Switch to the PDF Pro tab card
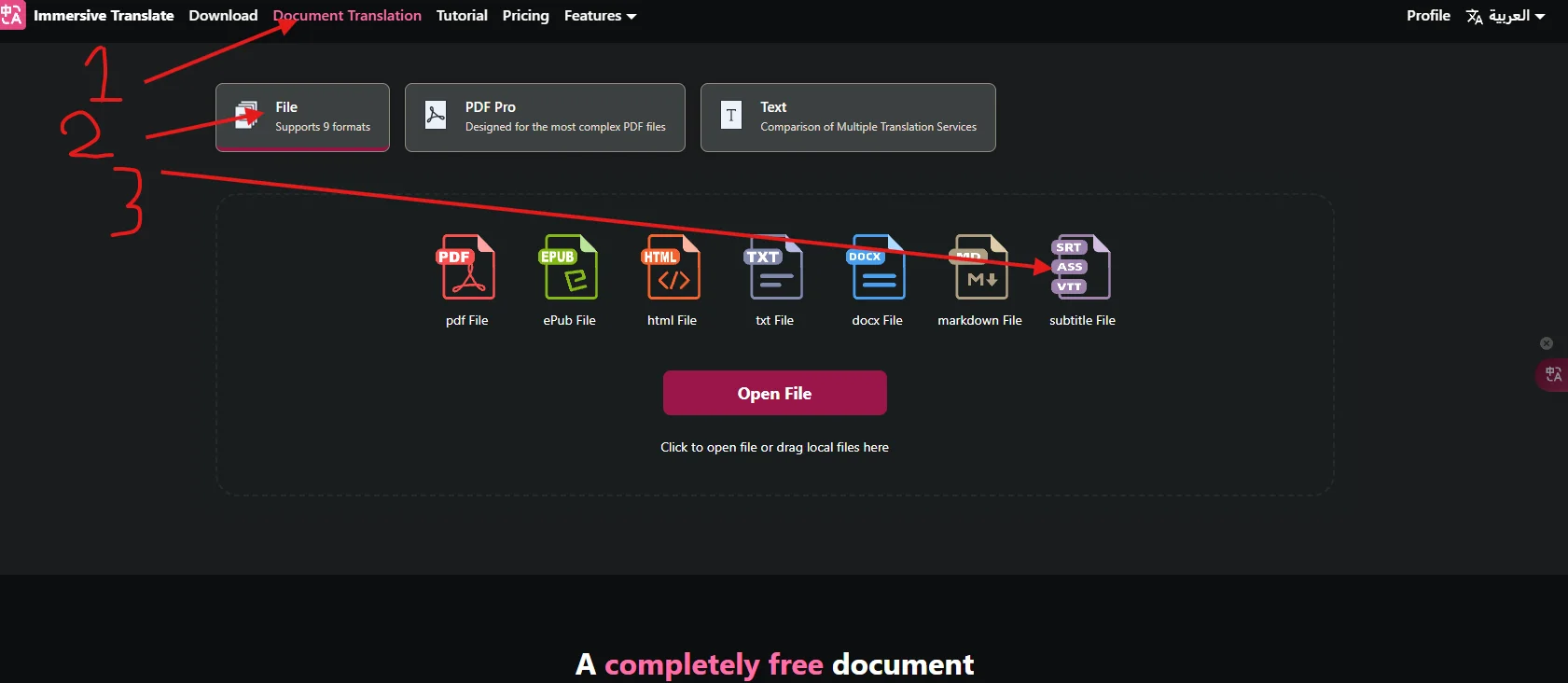Viewport: 1568px width, 683px height. [x=545, y=117]
